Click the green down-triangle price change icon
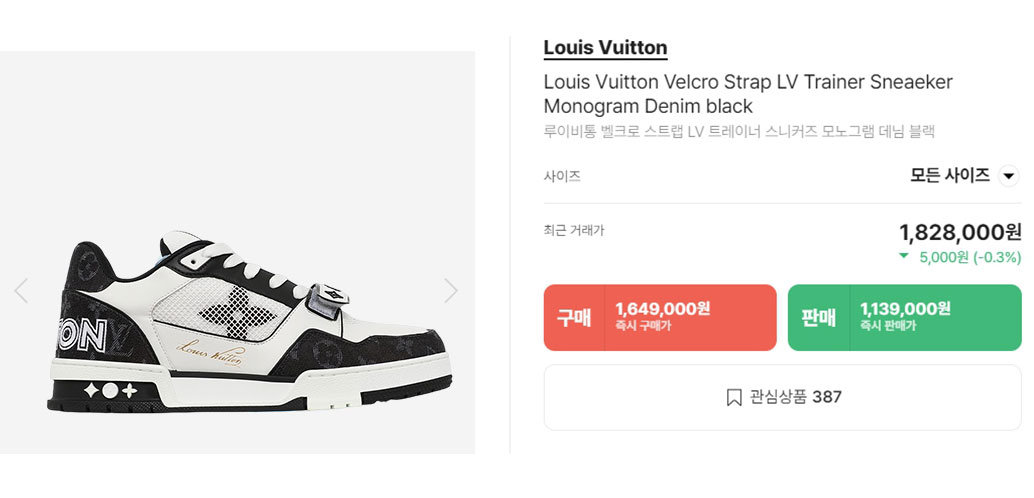 (x=904, y=257)
